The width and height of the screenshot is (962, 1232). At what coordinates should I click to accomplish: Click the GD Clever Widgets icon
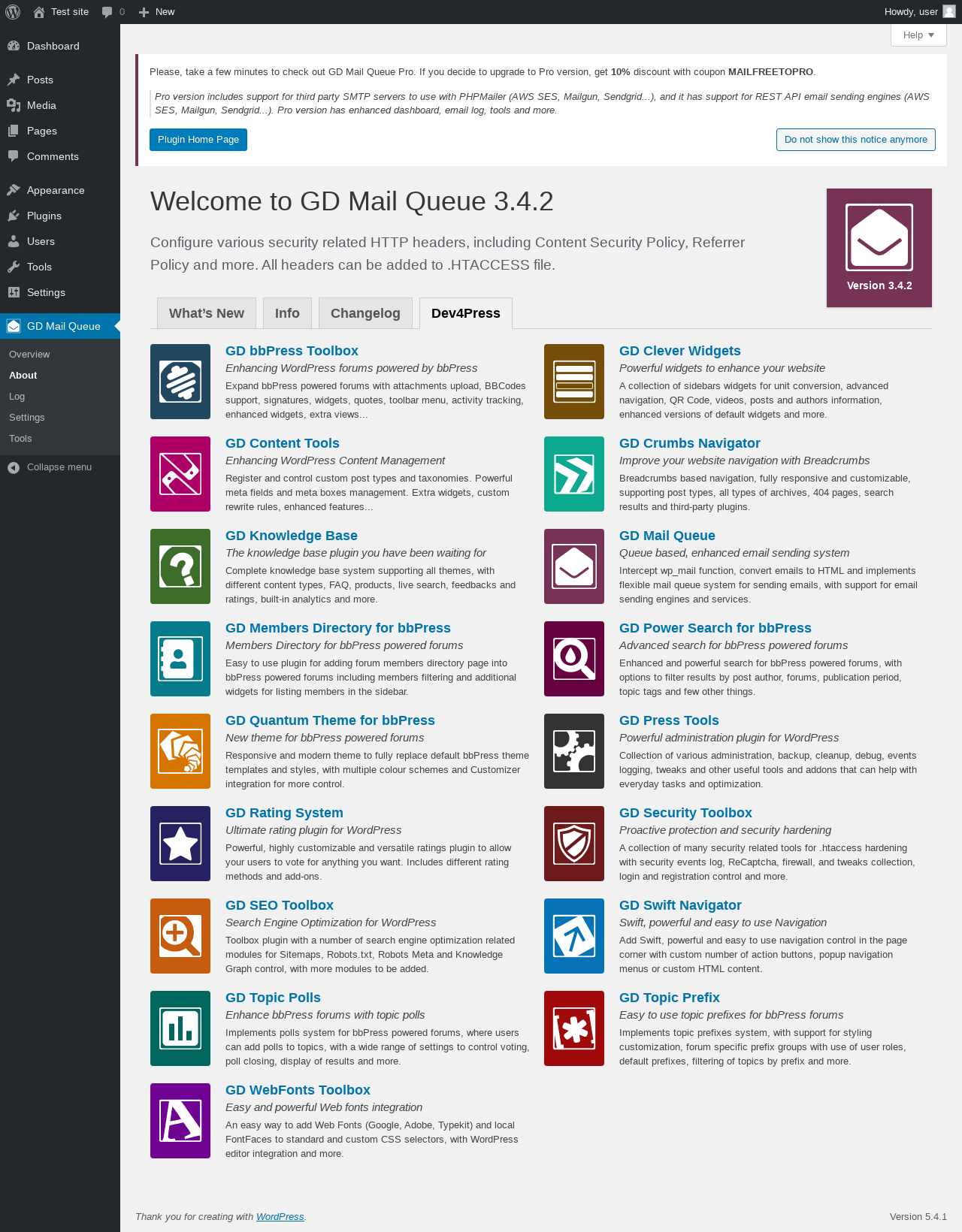(x=574, y=382)
